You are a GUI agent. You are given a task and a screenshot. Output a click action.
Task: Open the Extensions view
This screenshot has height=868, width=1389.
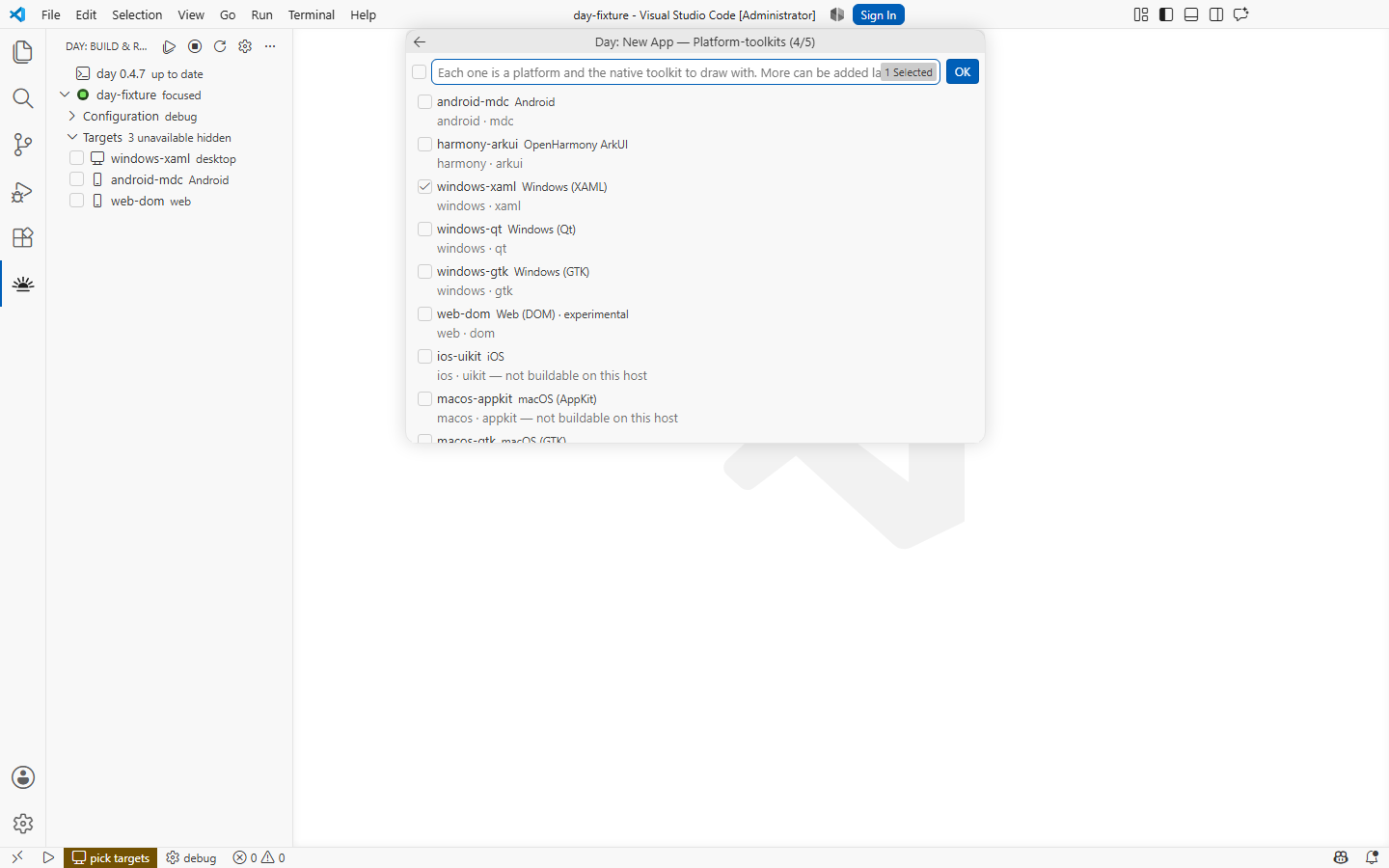[23, 237]
